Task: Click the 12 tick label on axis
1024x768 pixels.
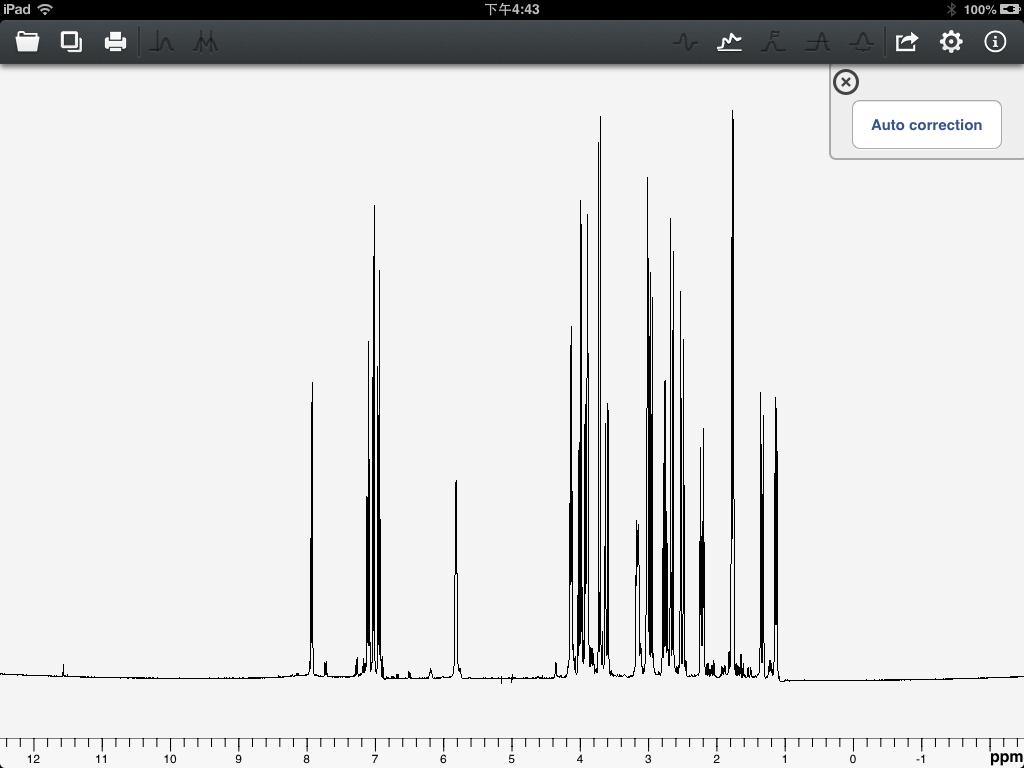Action: 33,759
